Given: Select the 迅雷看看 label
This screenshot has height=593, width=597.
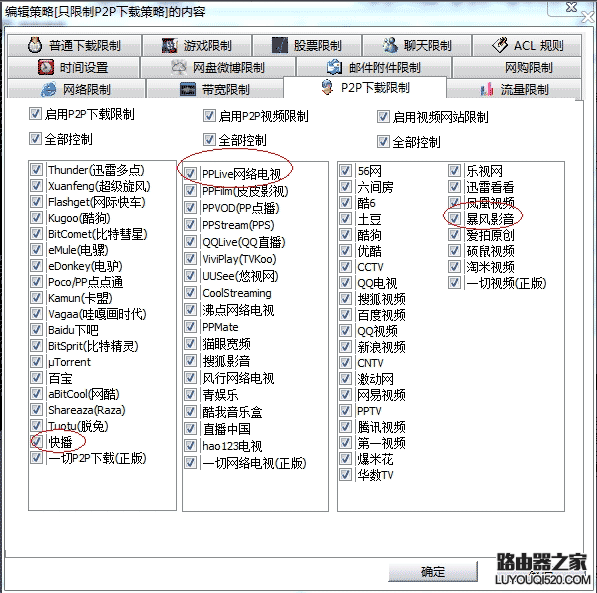Looking at the screenshot, I should click(490, 187).
